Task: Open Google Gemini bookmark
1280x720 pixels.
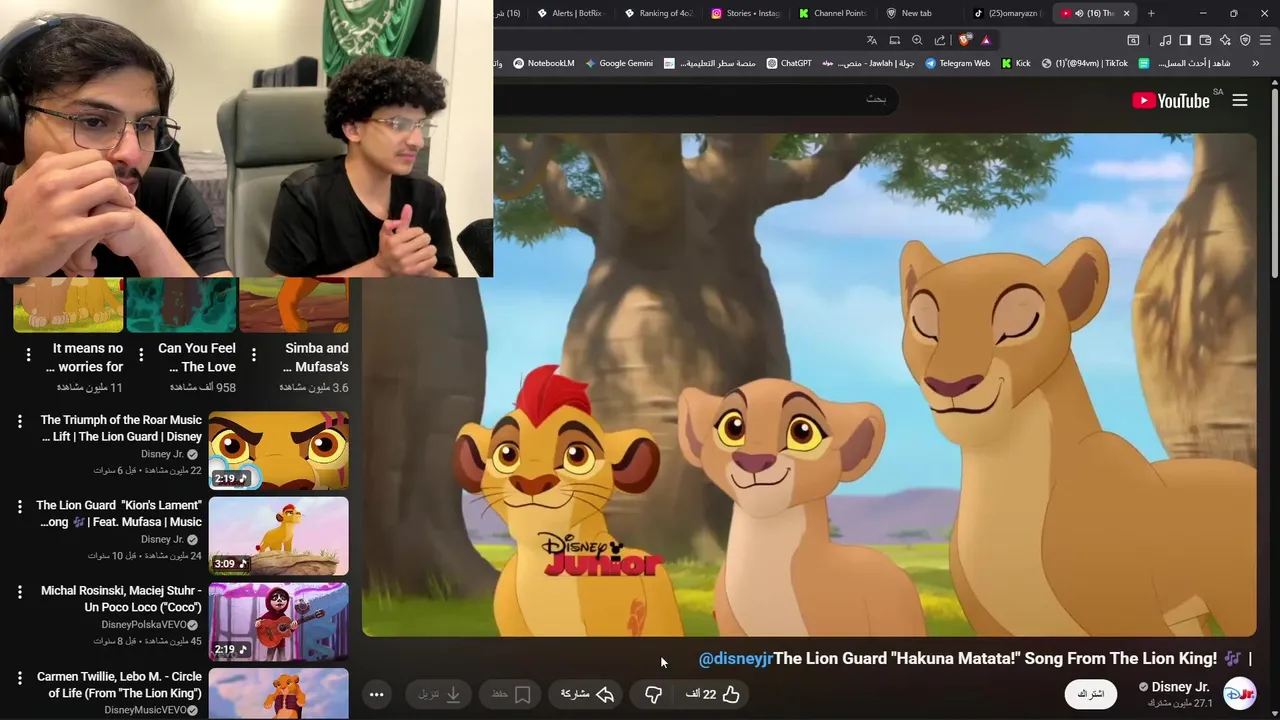Action: 619,63
